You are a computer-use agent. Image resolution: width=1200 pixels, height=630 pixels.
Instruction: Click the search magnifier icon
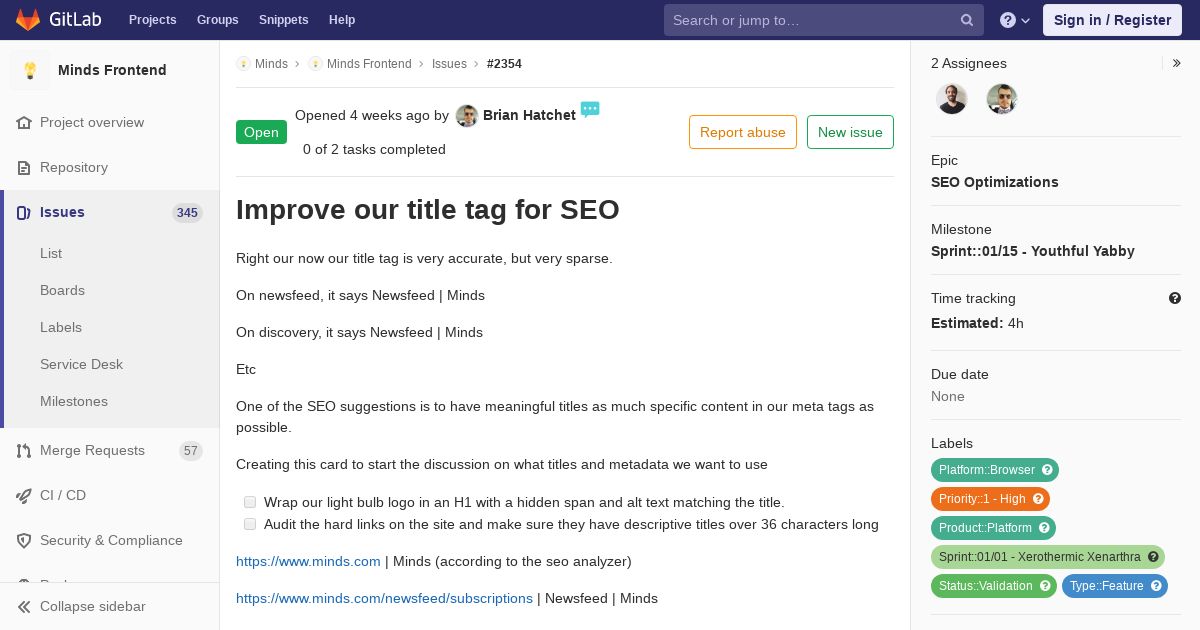(x=967, y=20)
